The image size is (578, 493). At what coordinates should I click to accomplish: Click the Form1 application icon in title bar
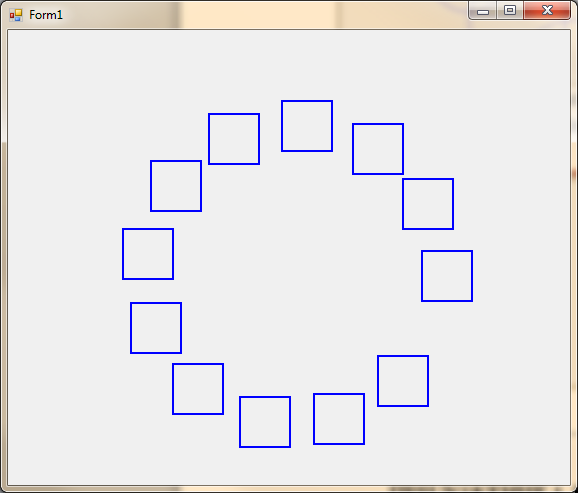click(16, 15)
